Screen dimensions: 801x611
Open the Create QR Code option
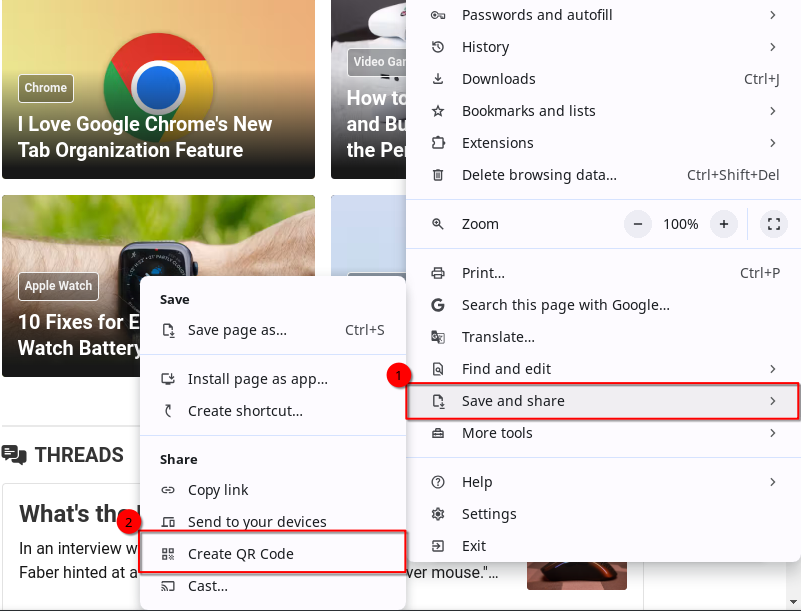pos(240,553)
